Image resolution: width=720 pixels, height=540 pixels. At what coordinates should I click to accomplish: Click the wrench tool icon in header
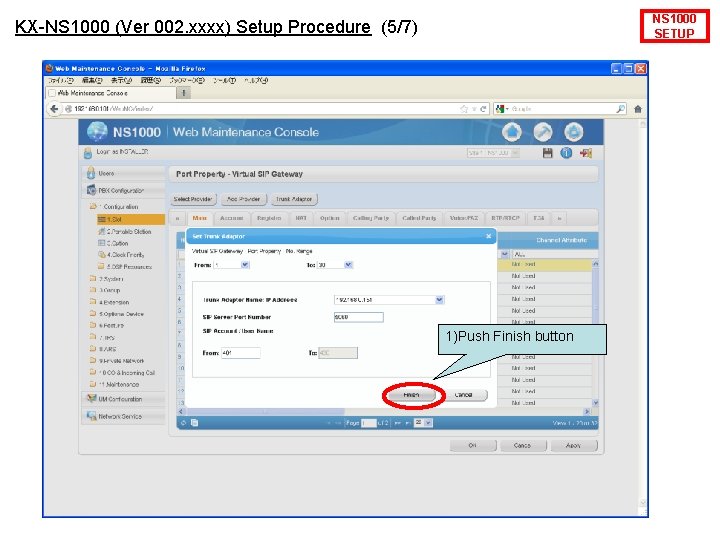[x=543, y=132]
